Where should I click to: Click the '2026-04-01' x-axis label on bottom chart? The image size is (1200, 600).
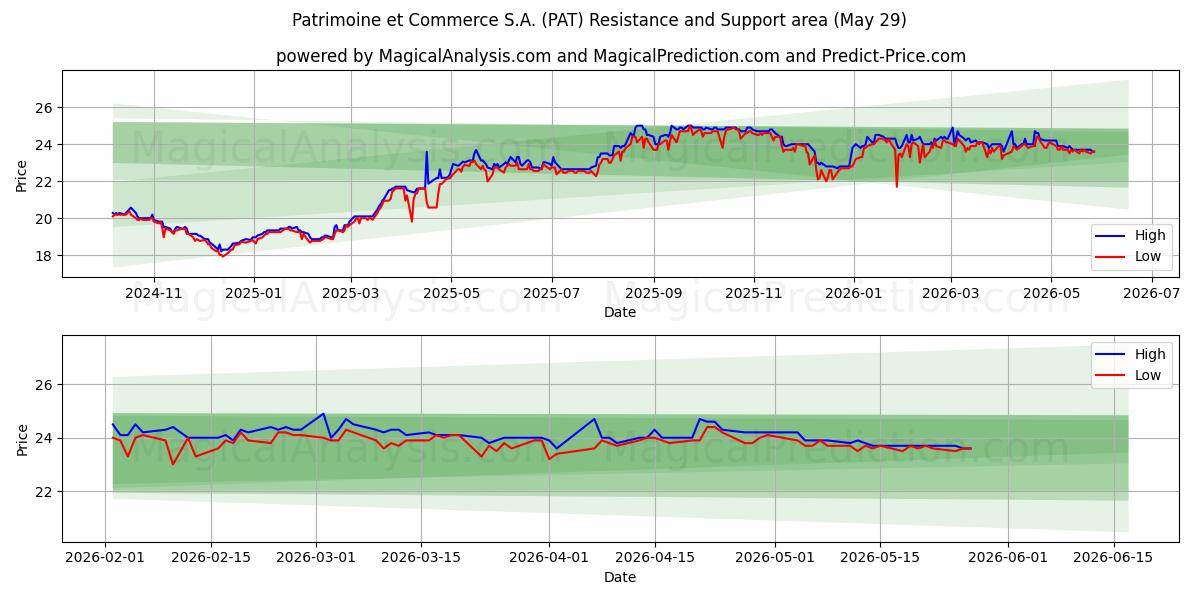550,559
